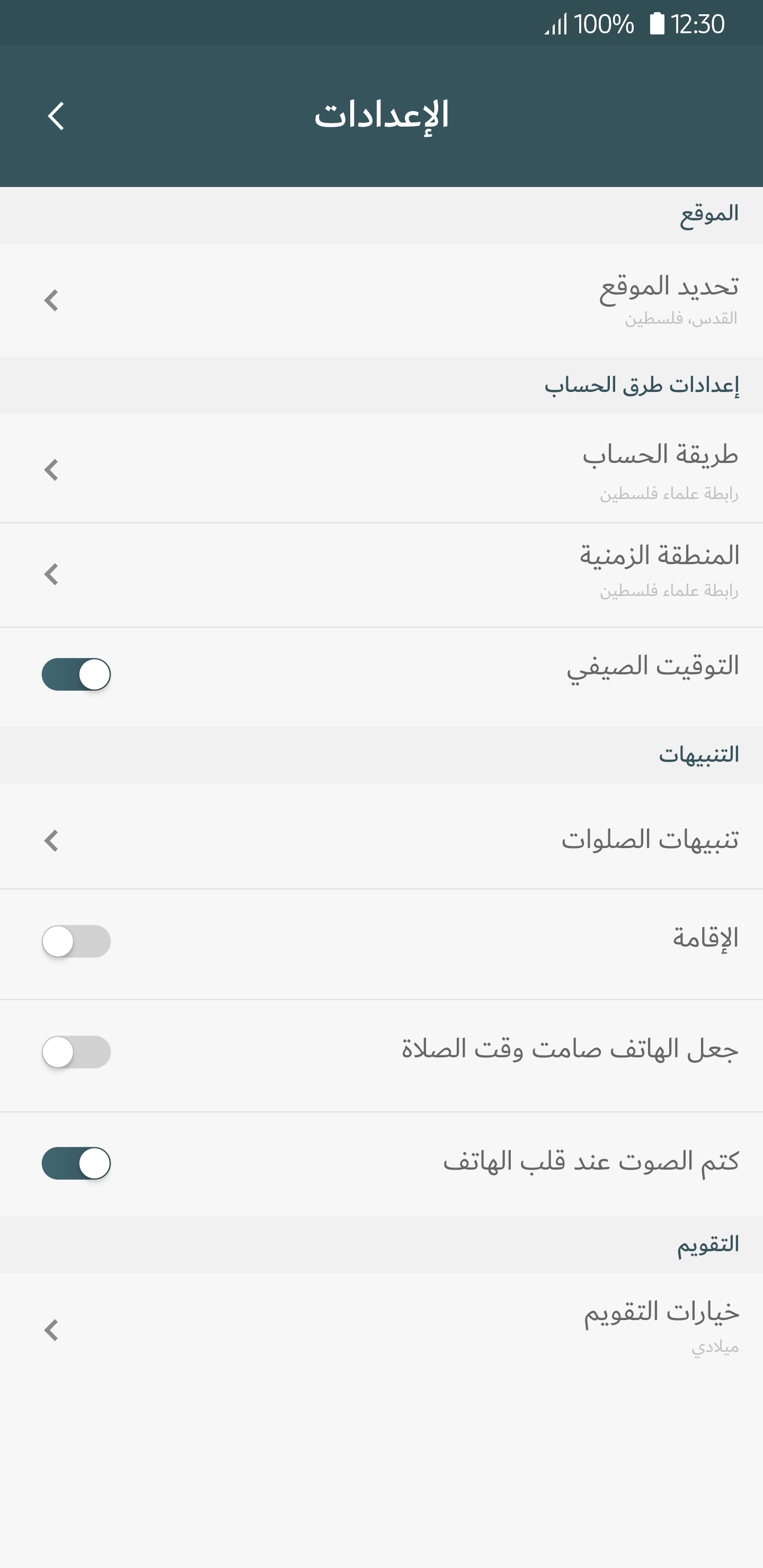Turn on جعل الهاتف صامت وقت الصلاة switch
Viewport: 763px width, 1568px height.
coord(76,1052)
